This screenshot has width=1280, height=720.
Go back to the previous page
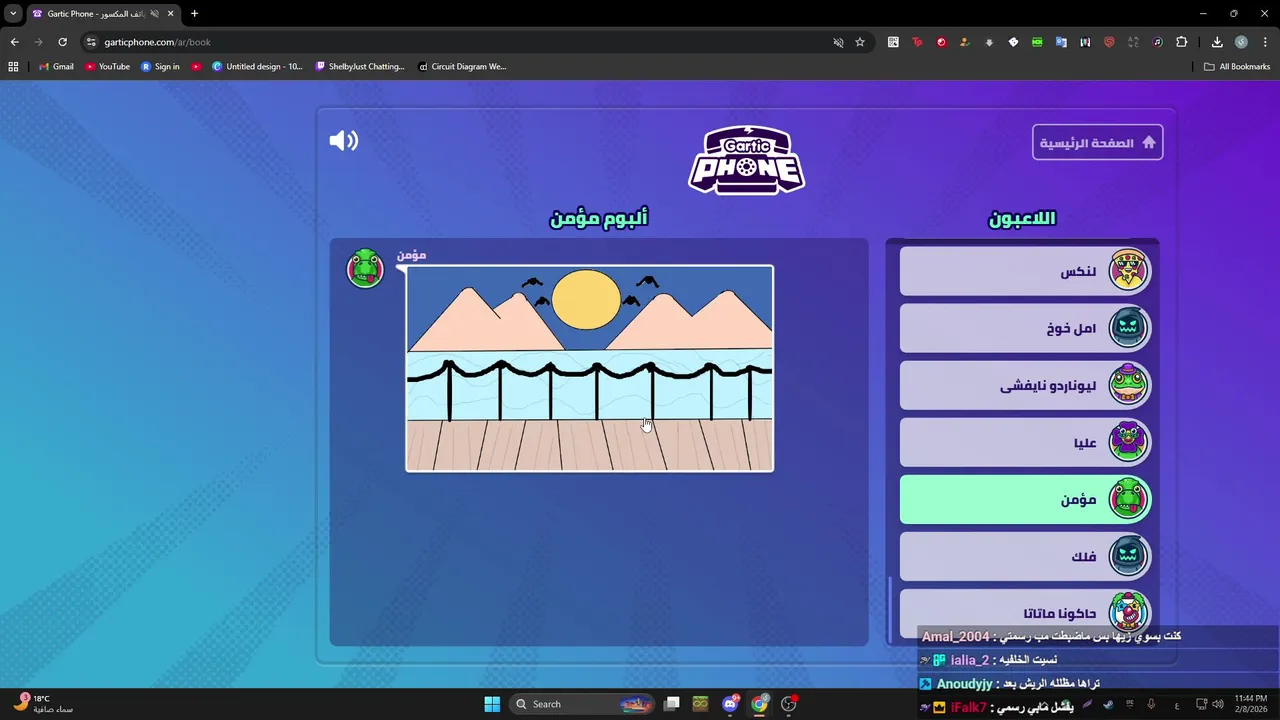[x=14, y=42]
